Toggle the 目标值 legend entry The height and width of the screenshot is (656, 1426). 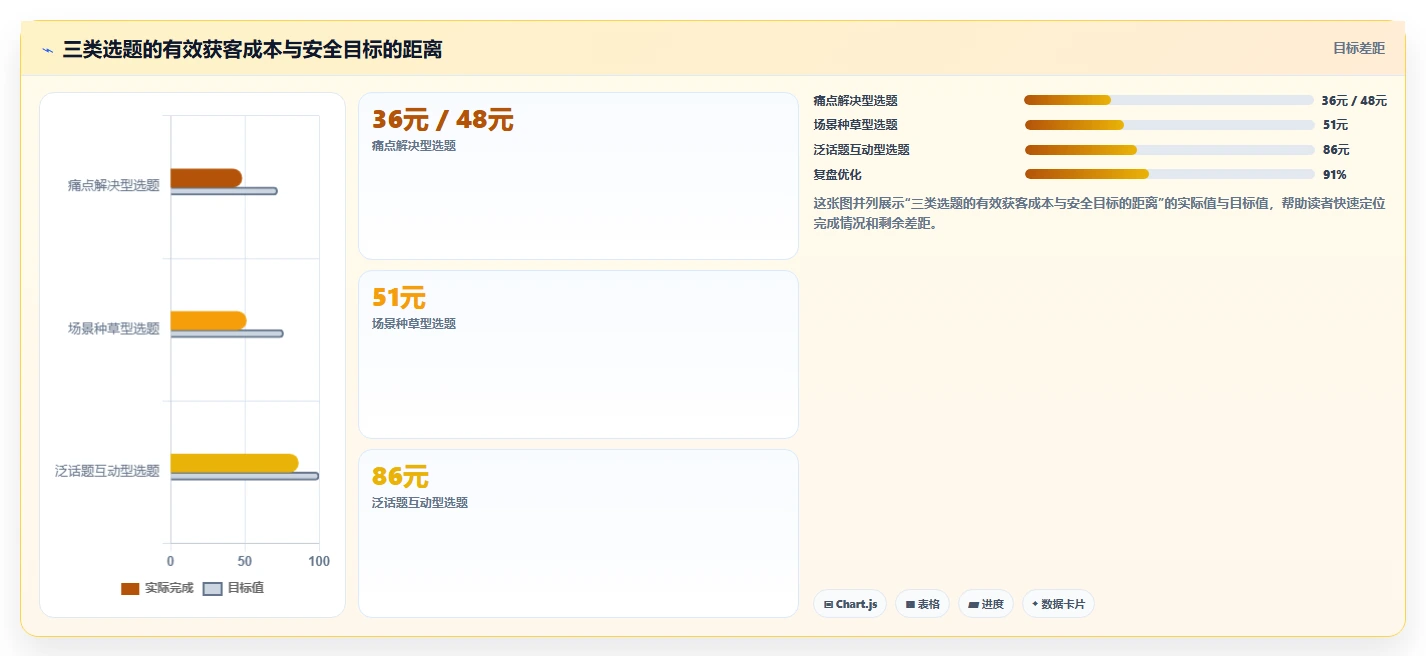[234, 588]
